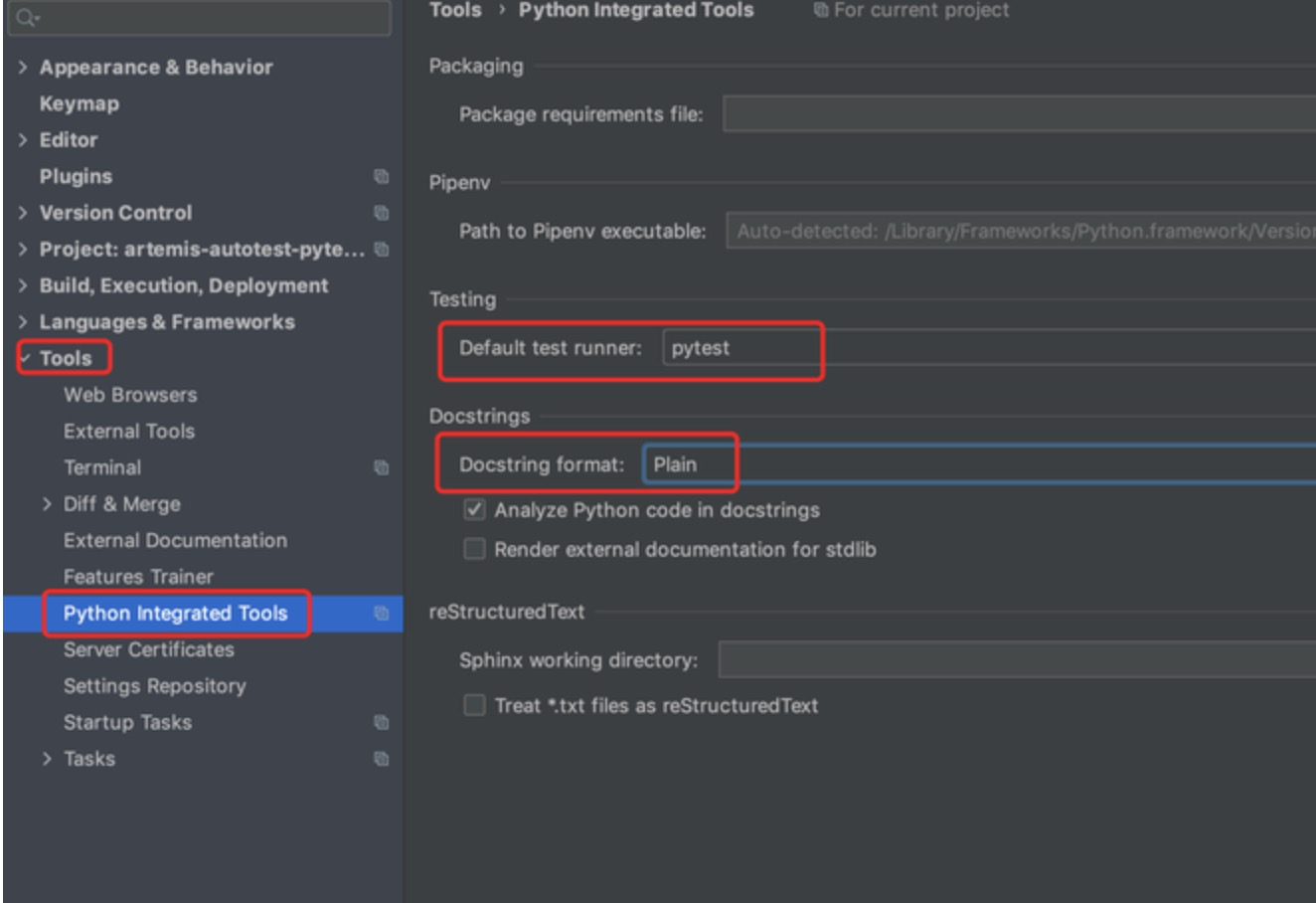This screenshot has height=903, width=1316.
Task: Click the 'For current project' icon in the header
Action: [820, 10]
